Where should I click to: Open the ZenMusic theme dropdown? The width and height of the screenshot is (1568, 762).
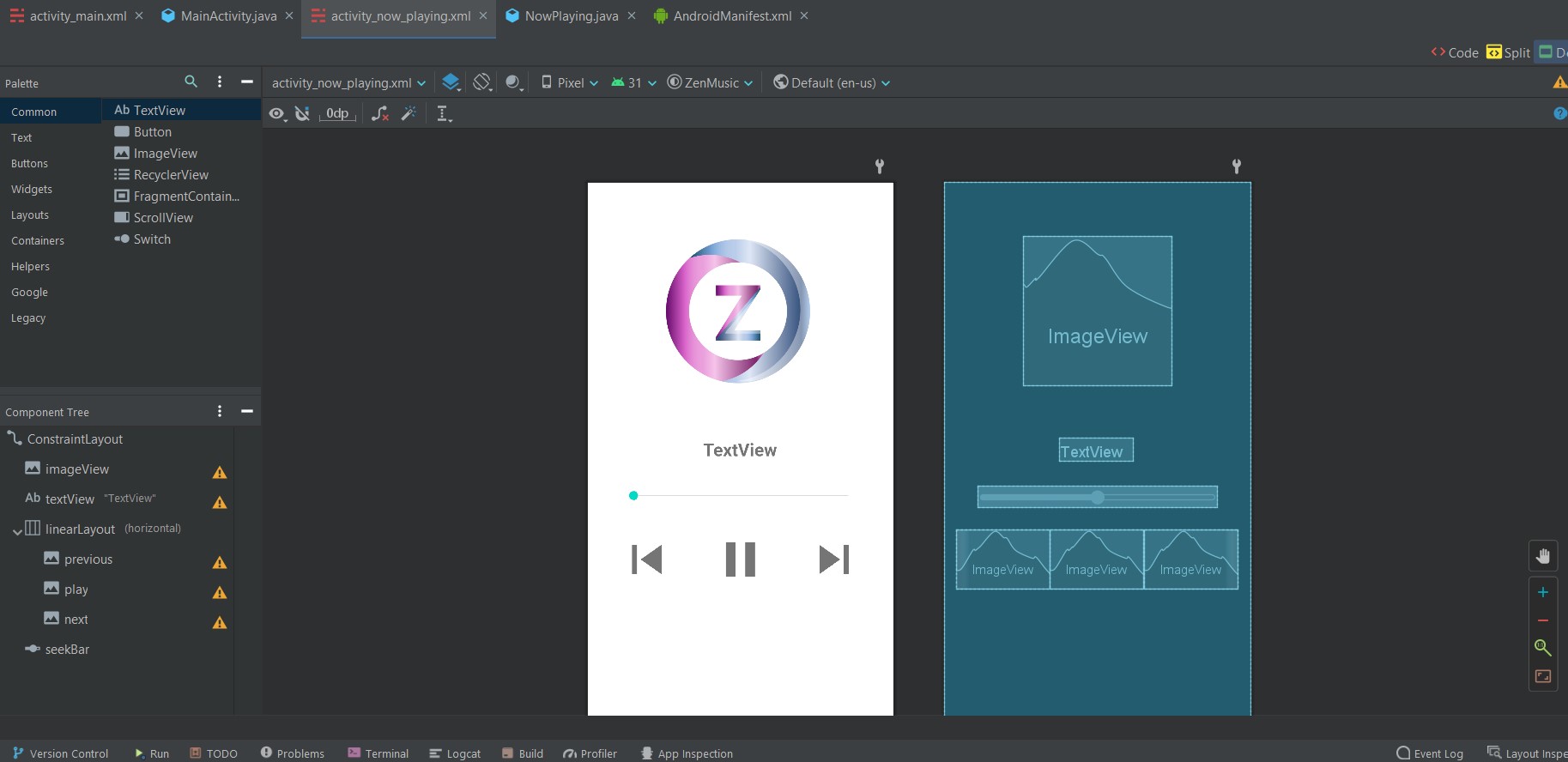coord(711,82)
